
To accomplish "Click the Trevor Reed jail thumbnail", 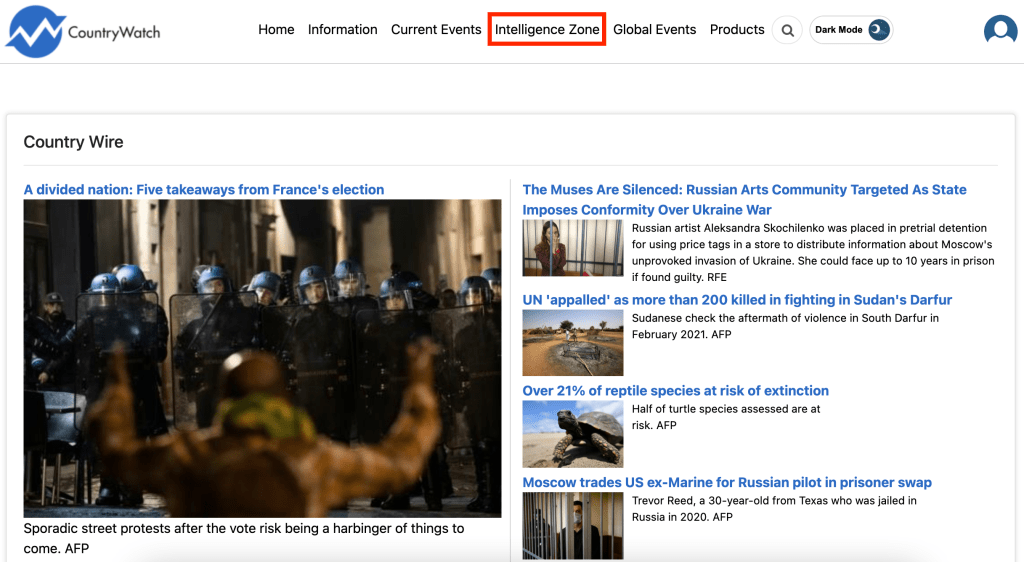I will coord(573,526).
